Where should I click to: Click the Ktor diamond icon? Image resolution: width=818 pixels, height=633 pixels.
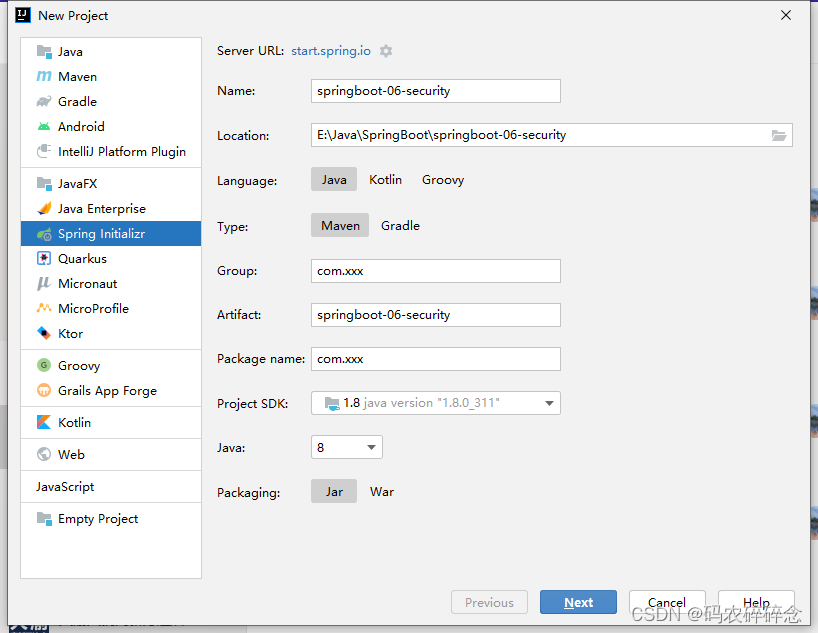[x=44, y=333]
